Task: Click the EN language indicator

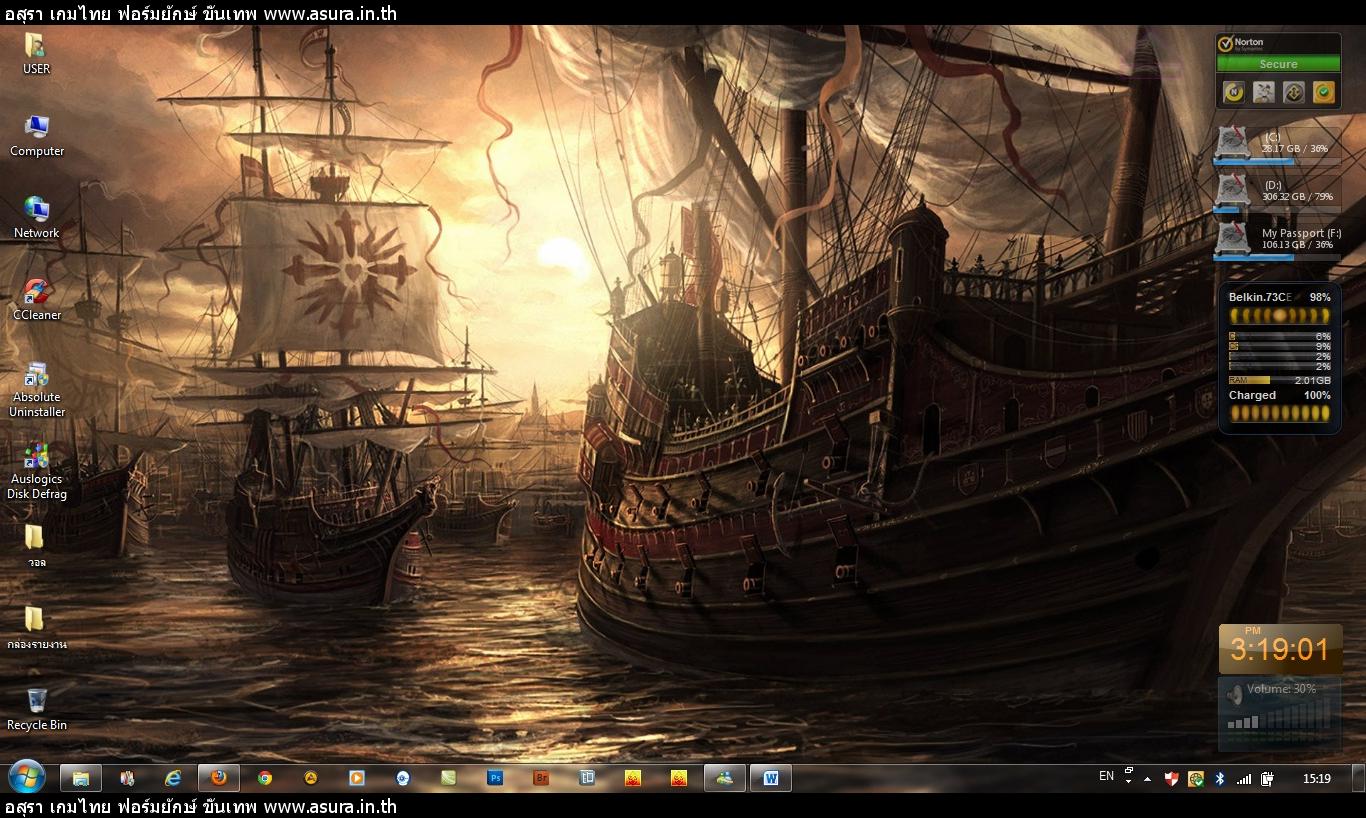Action: point(1106,776)
